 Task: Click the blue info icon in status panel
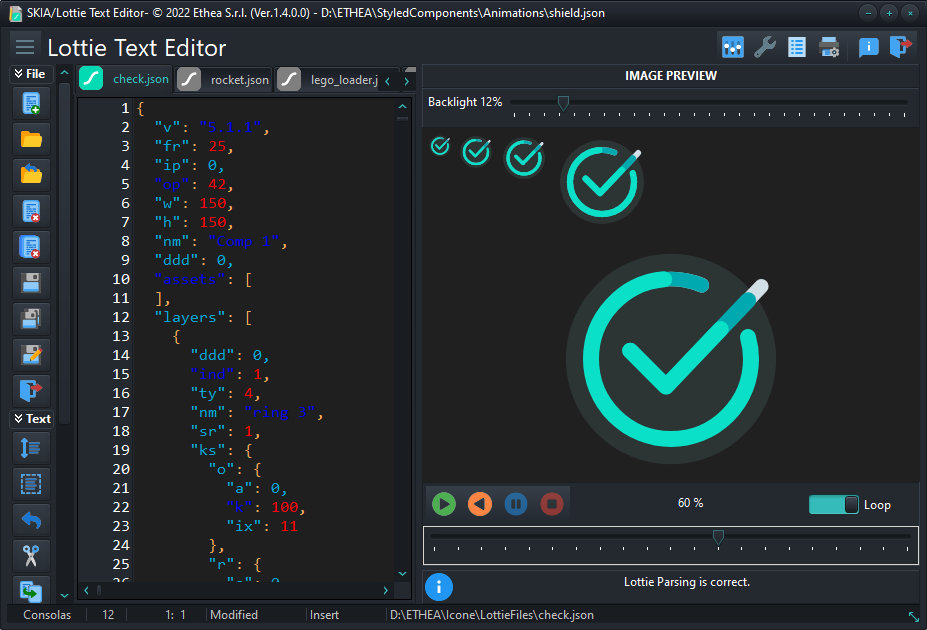tap(439, 587)
